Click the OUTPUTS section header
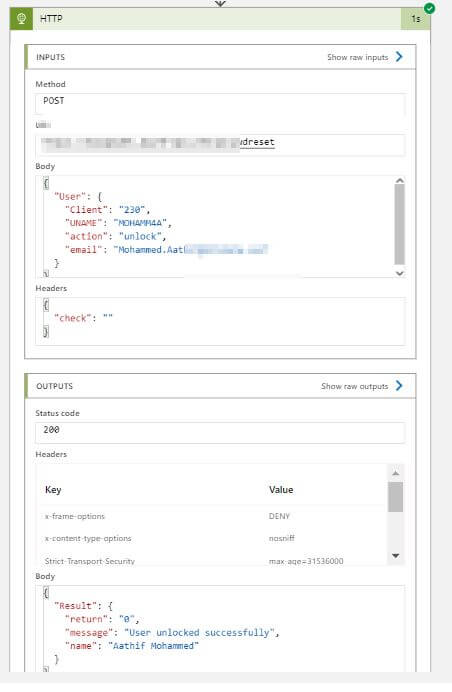 click(x=220, y=386)
